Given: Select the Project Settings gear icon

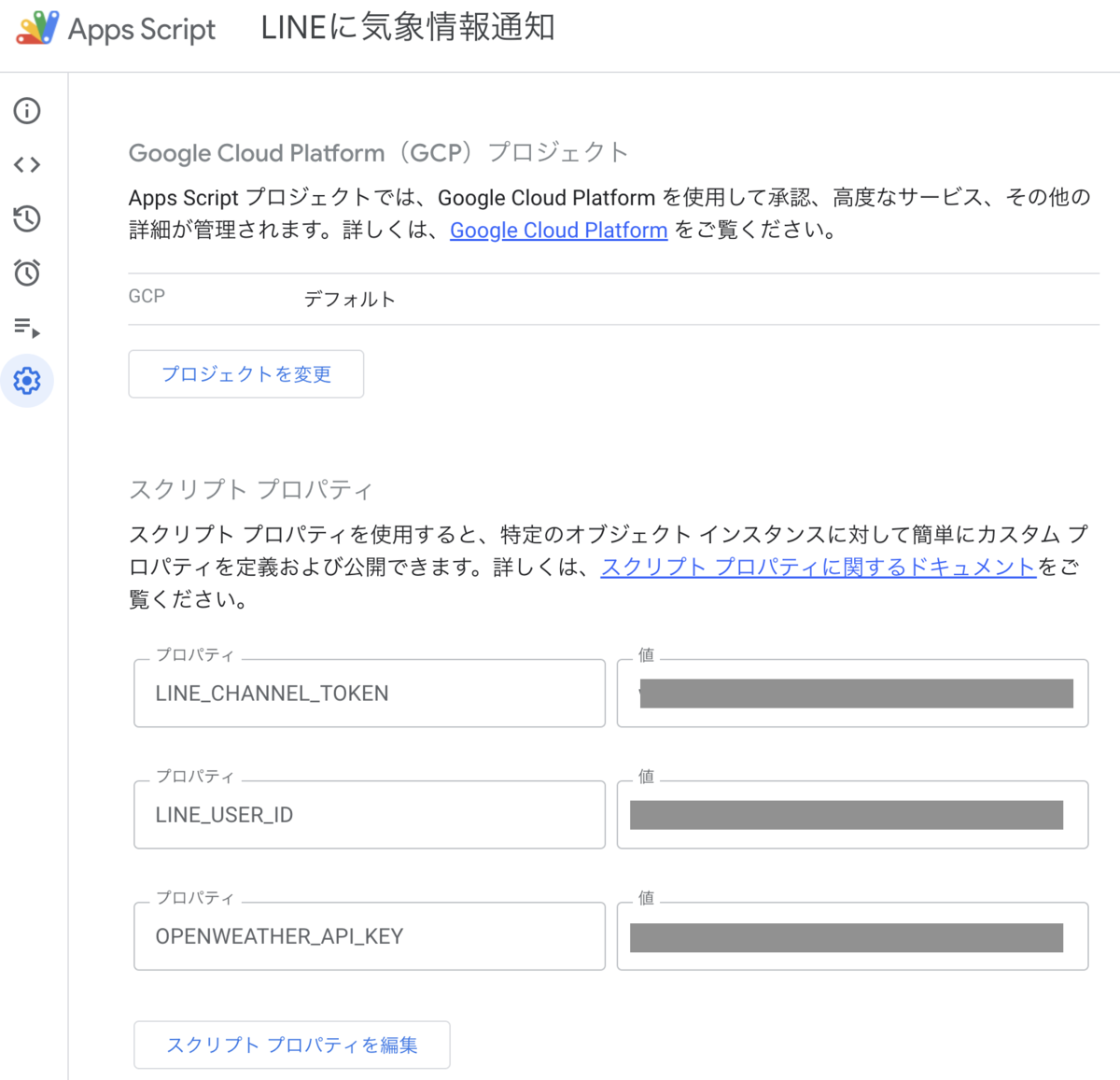Looking at the screenshot, I should (x=27, y=381).
